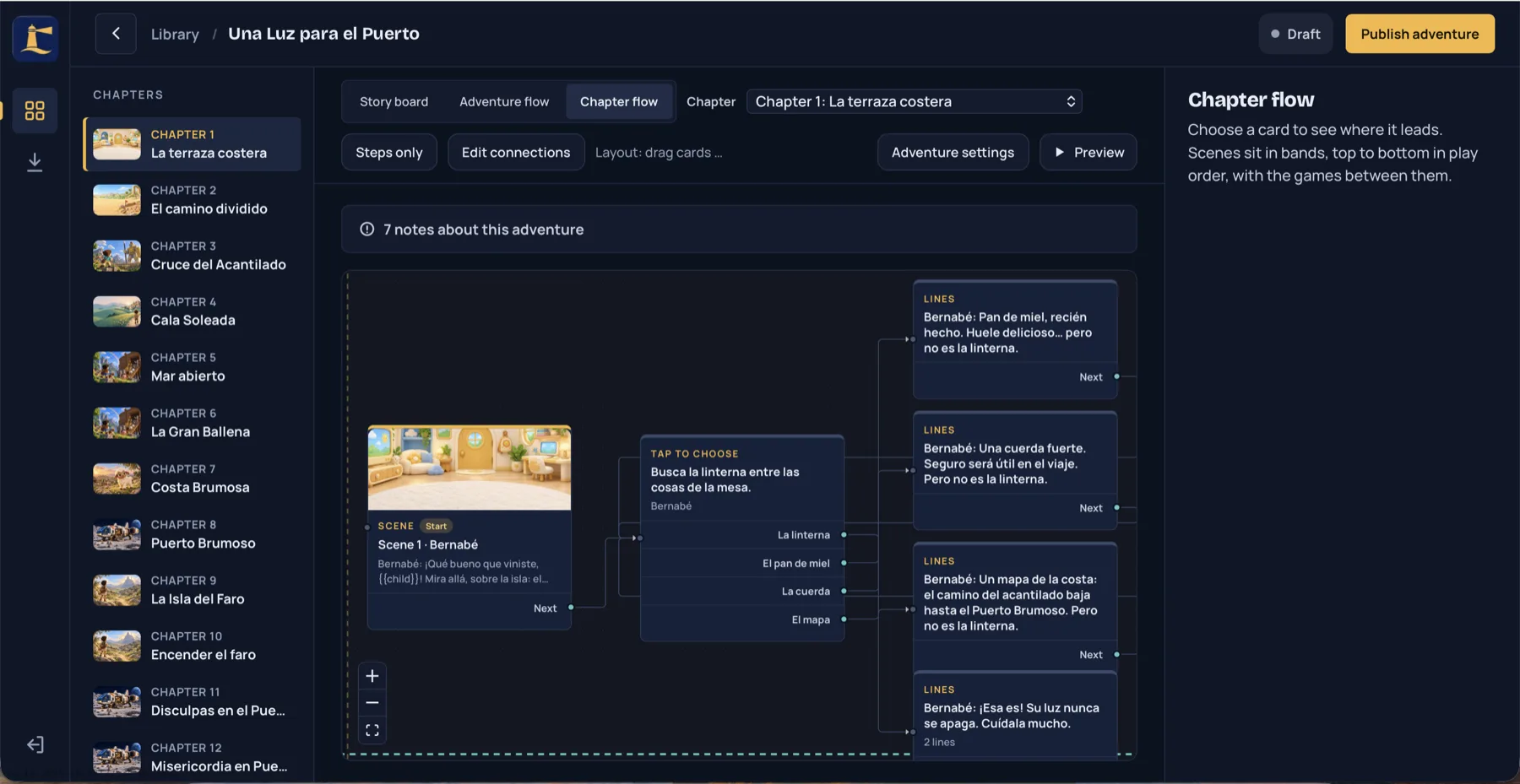Select Chapter 6 La Gran Ballena
This screenshot has width=1520, height=784.
[x=193, y=423]
